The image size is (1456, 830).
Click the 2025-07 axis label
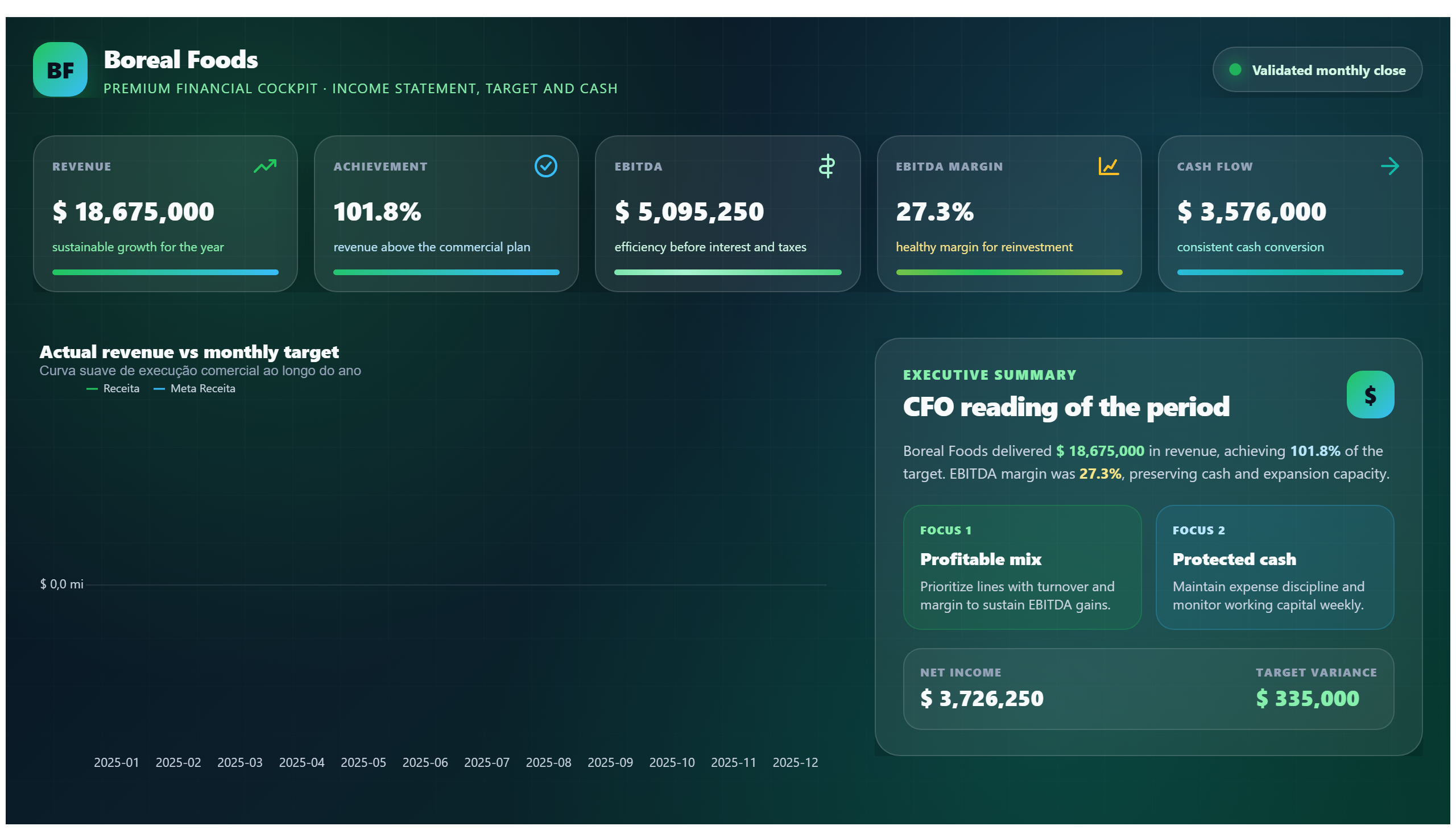click(x=486, y=762)
